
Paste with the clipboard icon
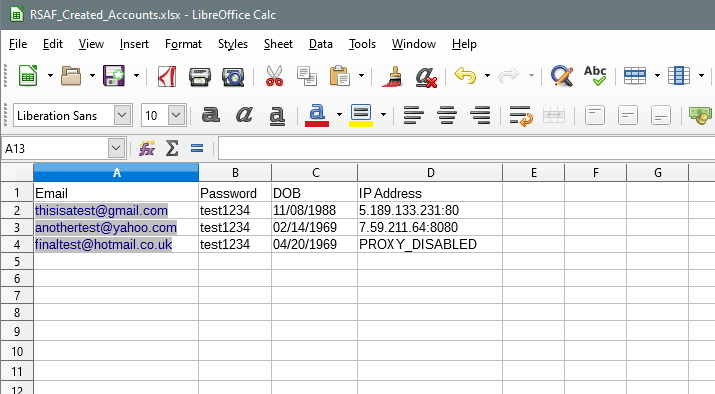tap(340, 76)
